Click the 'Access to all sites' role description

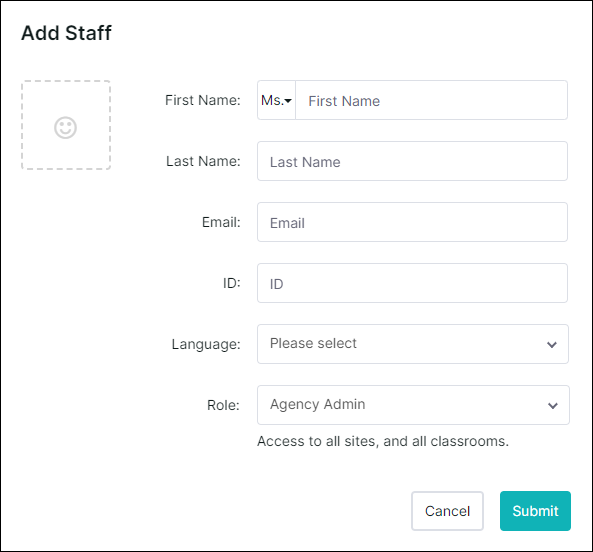click(383, 441)
